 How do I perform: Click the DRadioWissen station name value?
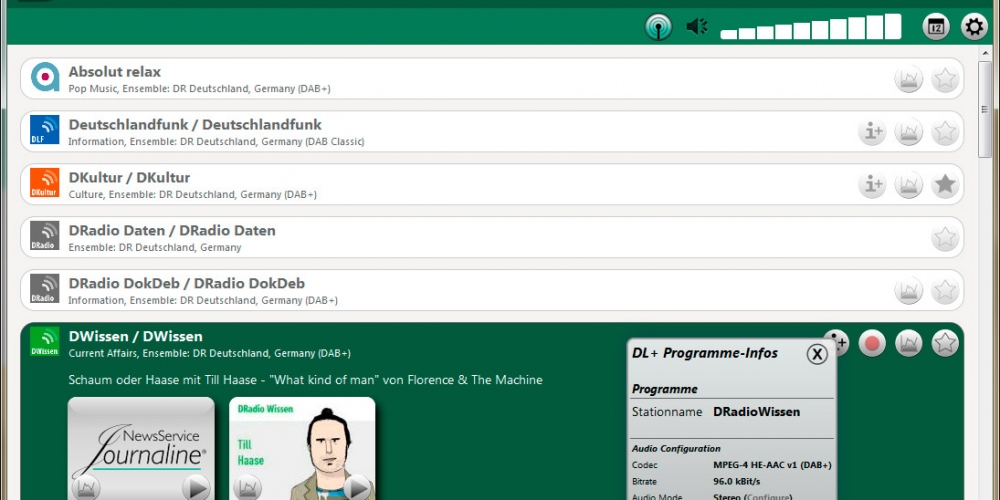click(756, 412)
